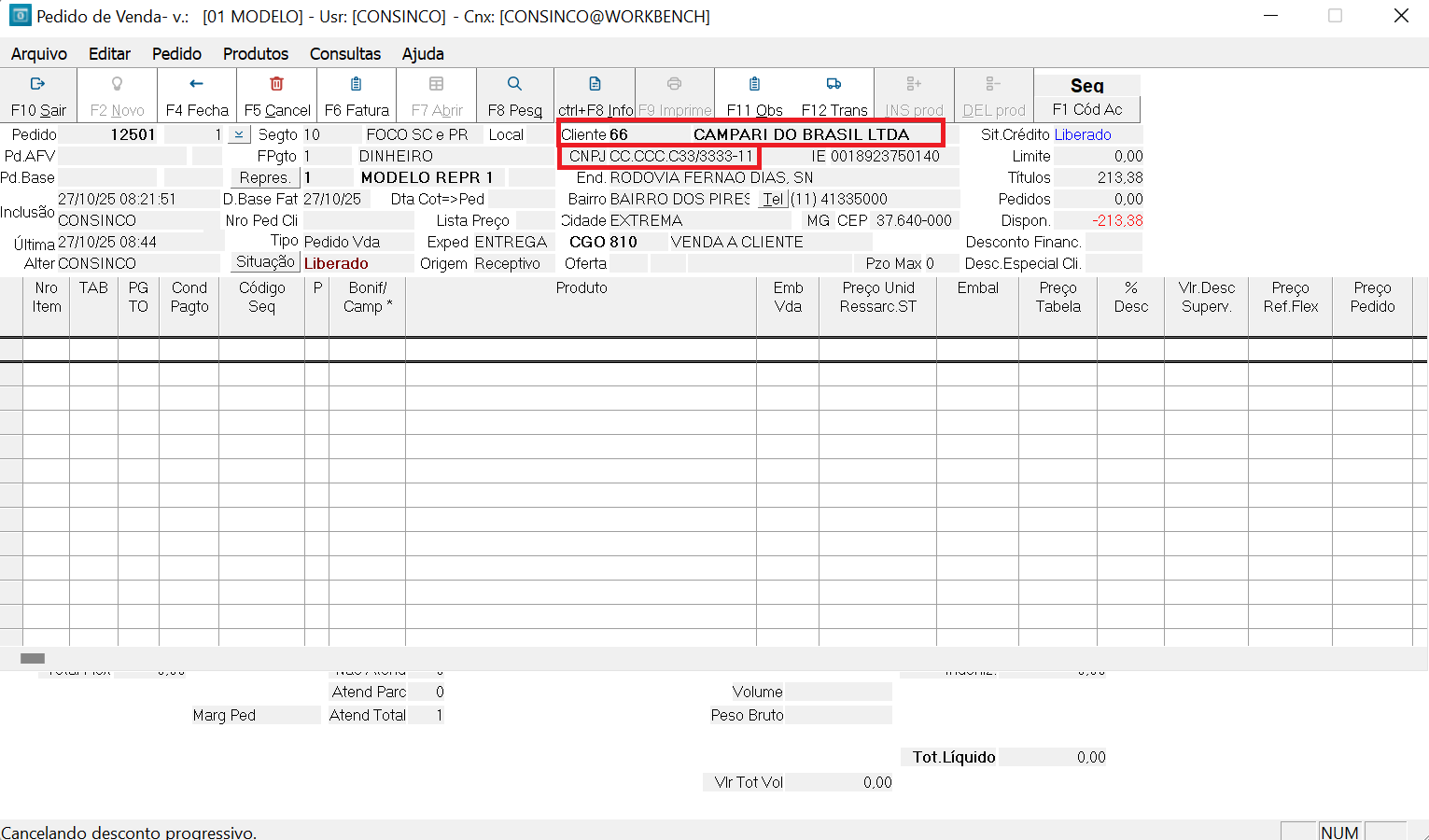Viewport: 1429px width, 840px height.
Task: Click the Código Seq column header
Action: pos(262,306)
